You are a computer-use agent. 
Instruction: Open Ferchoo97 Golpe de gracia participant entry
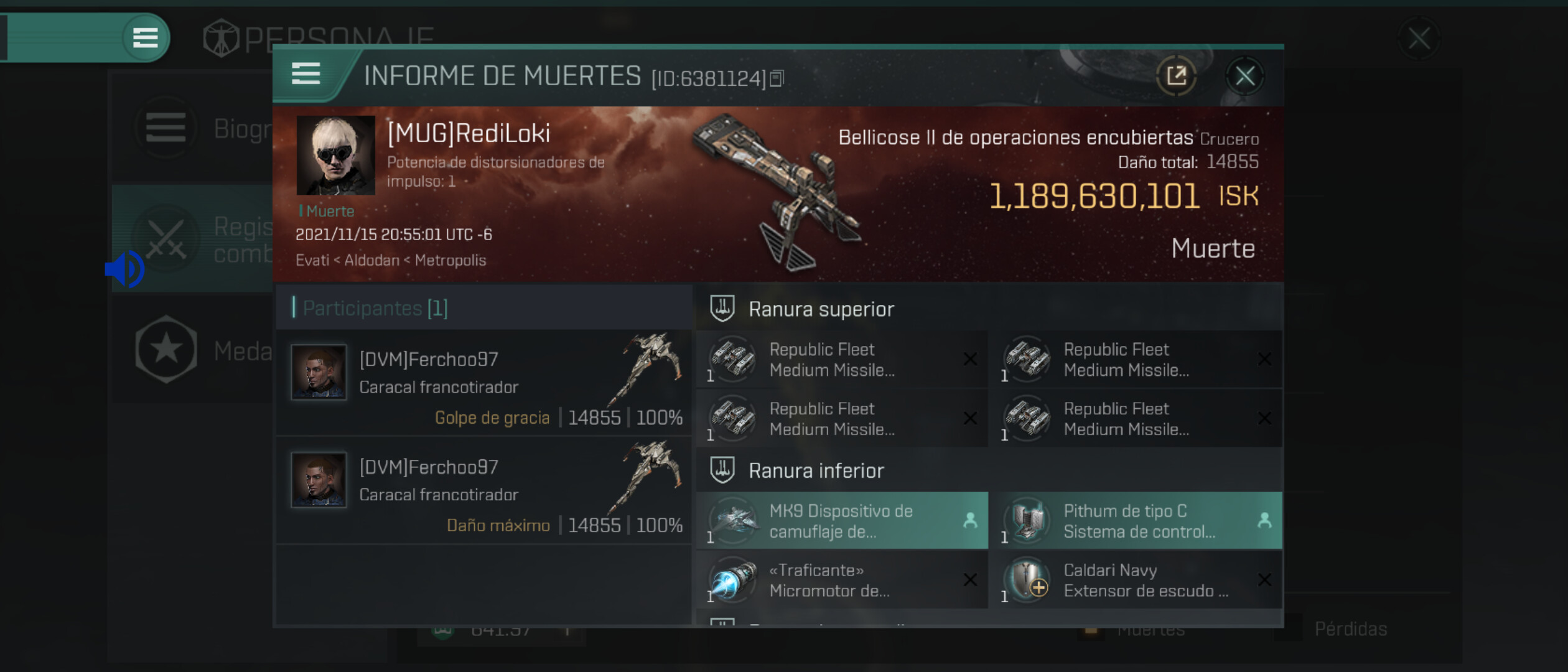pyautogui.click(x=484, y=383)
